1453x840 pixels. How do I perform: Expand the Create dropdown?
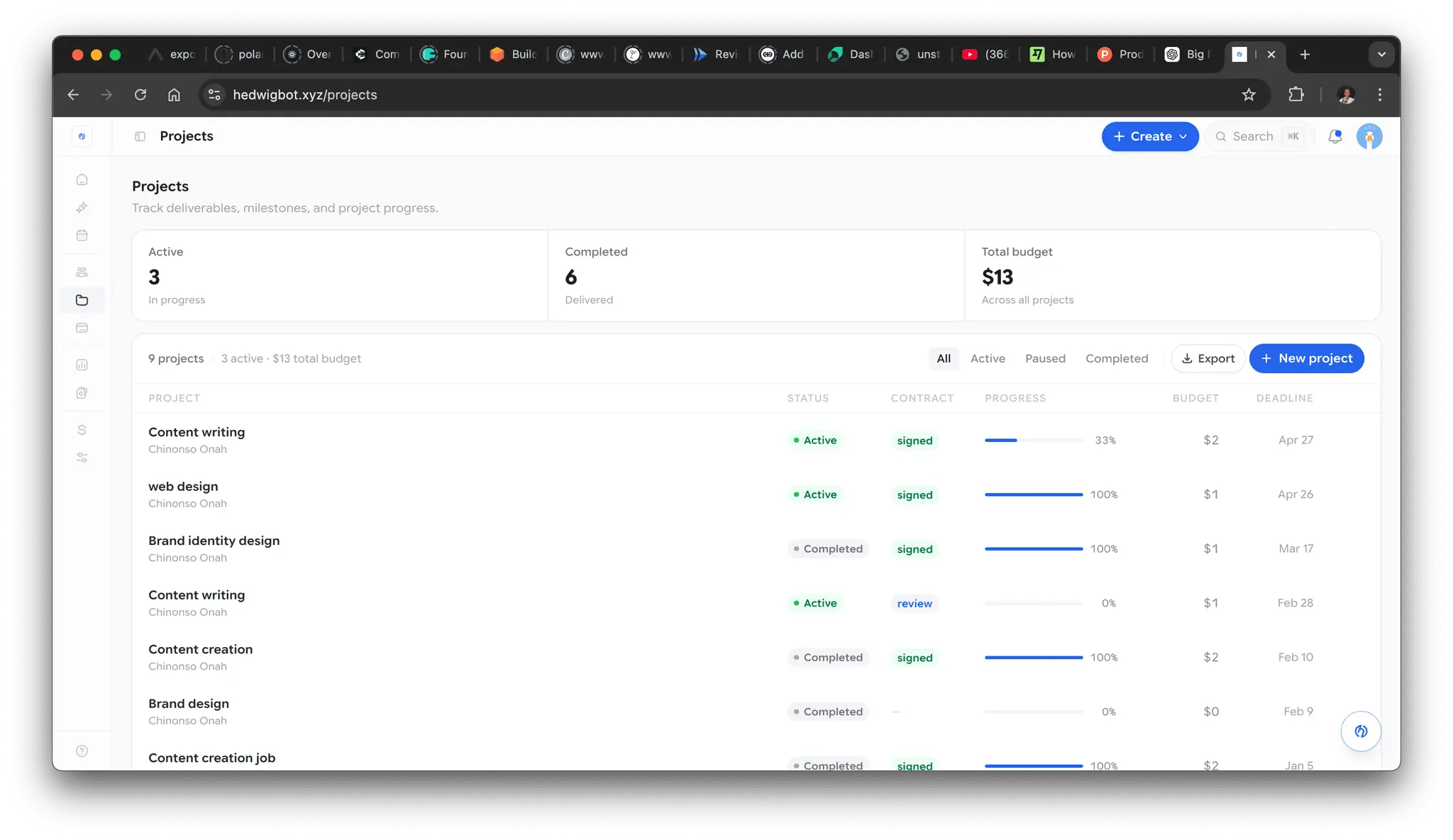[x=1150, y=136]
